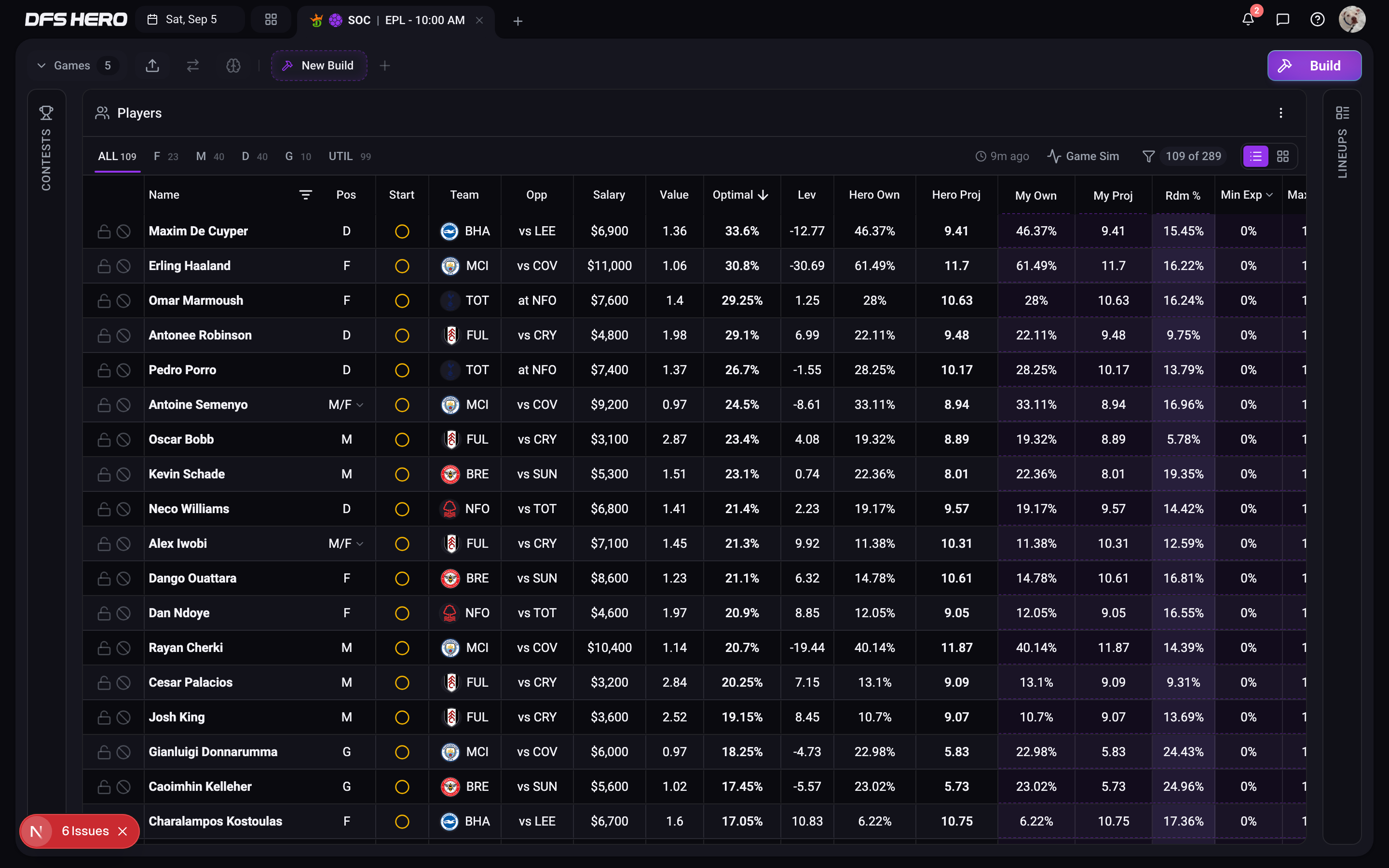Viewport: 1389px width, 868px height.
Task: Close the SOC EPL slate tab
Action: pos(479,20)
